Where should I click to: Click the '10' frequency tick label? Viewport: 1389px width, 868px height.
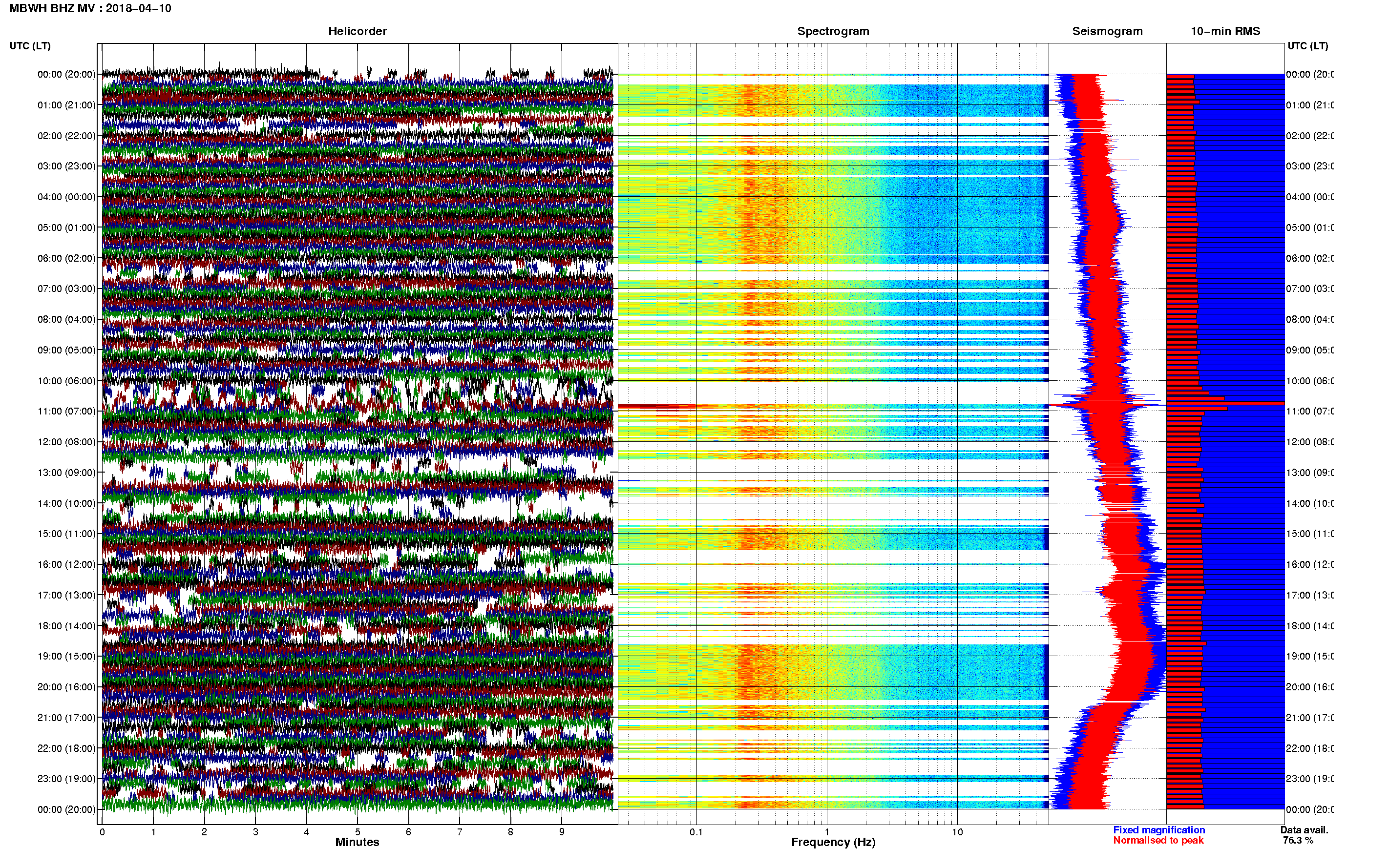click(x=957, y=832)
